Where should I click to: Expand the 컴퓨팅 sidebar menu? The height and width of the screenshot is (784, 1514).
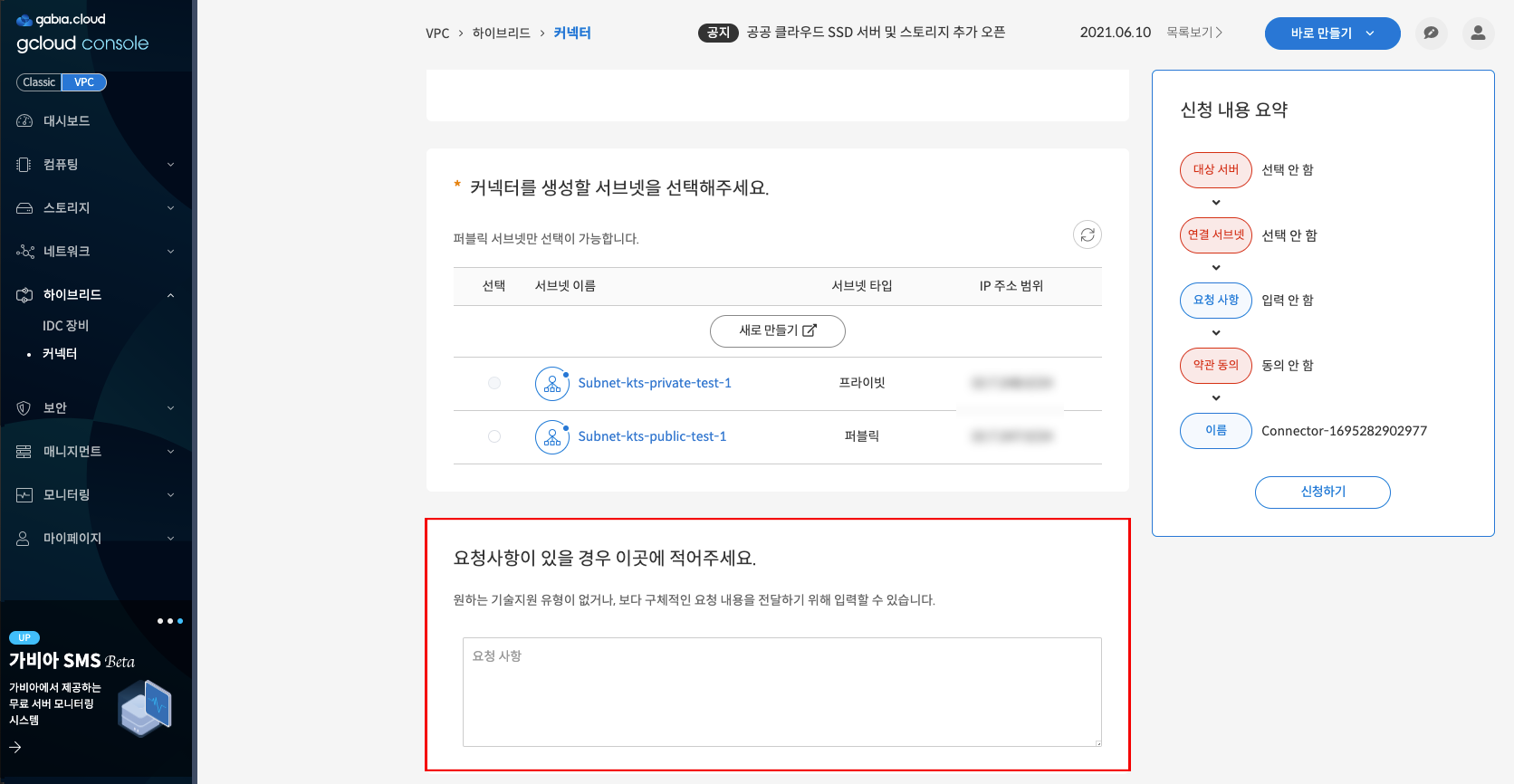point(95,165)
